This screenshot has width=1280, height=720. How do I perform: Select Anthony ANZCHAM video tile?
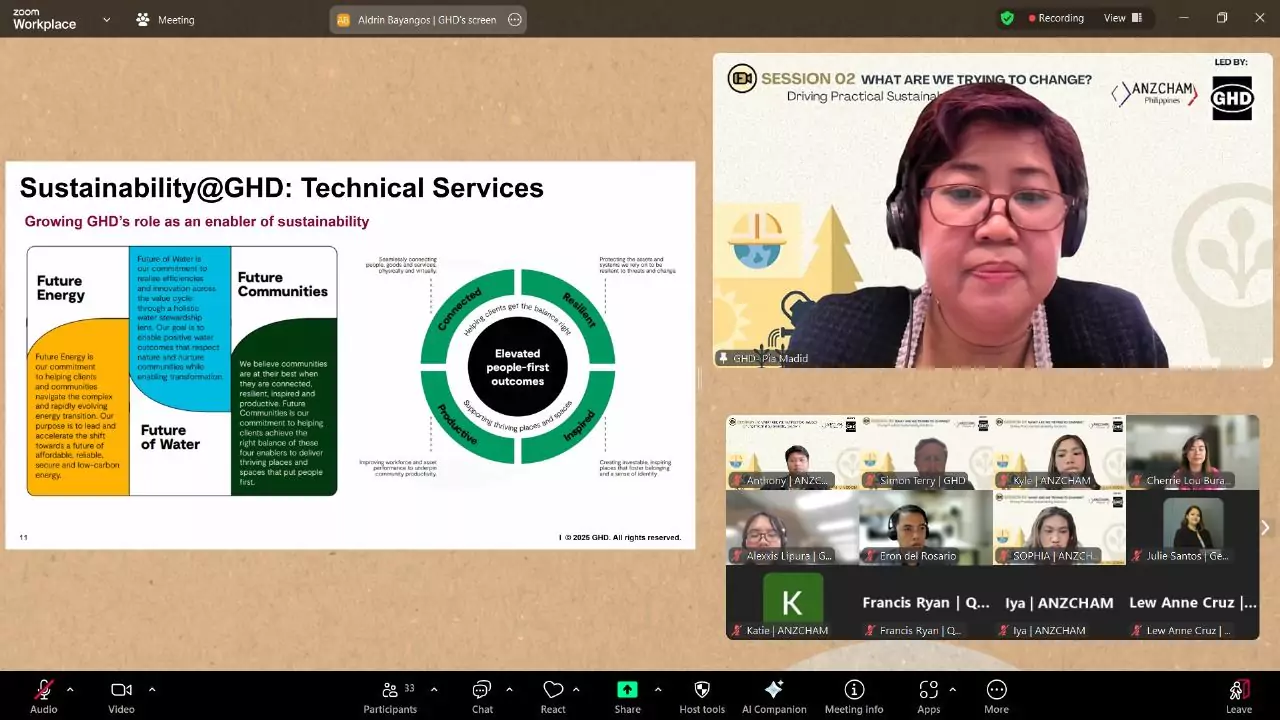pos(792,452)
